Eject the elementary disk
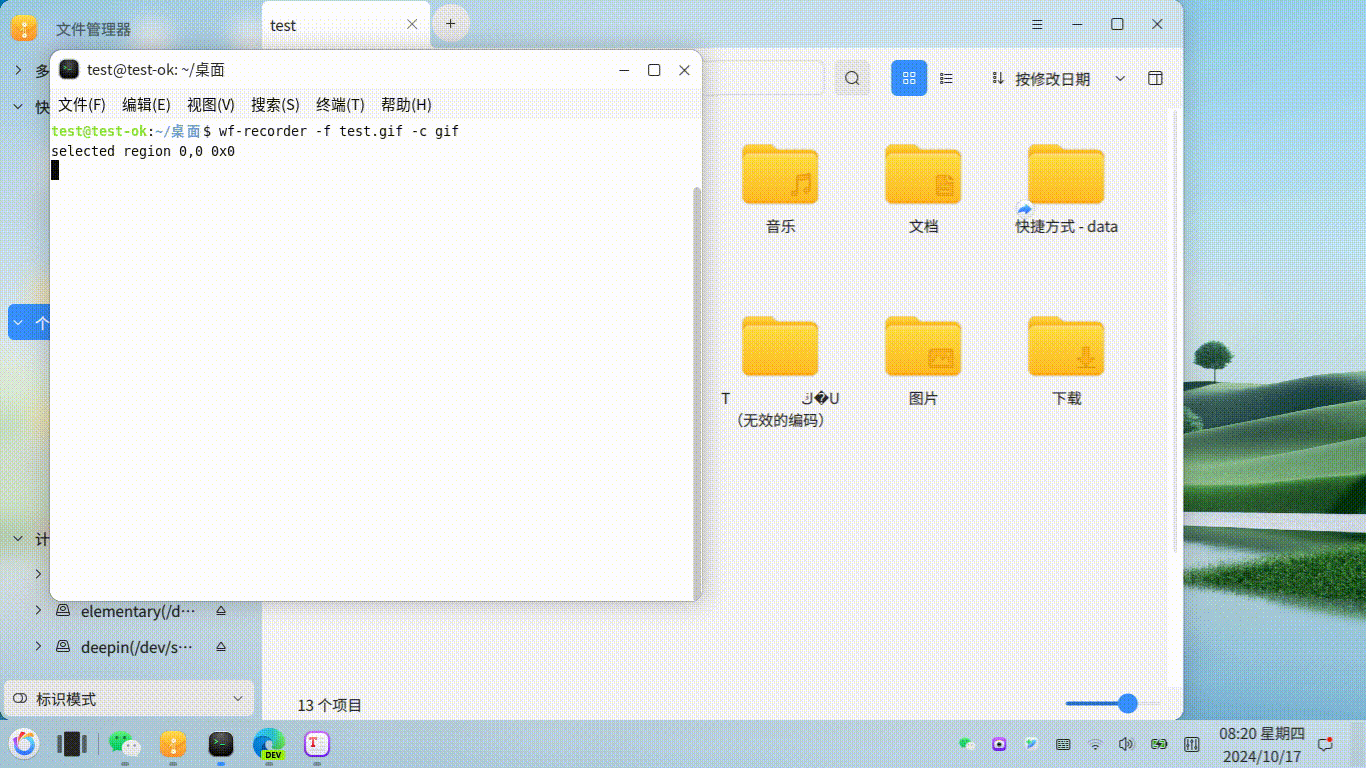The width and height of the screenshot is (1366, 768). 221,611
